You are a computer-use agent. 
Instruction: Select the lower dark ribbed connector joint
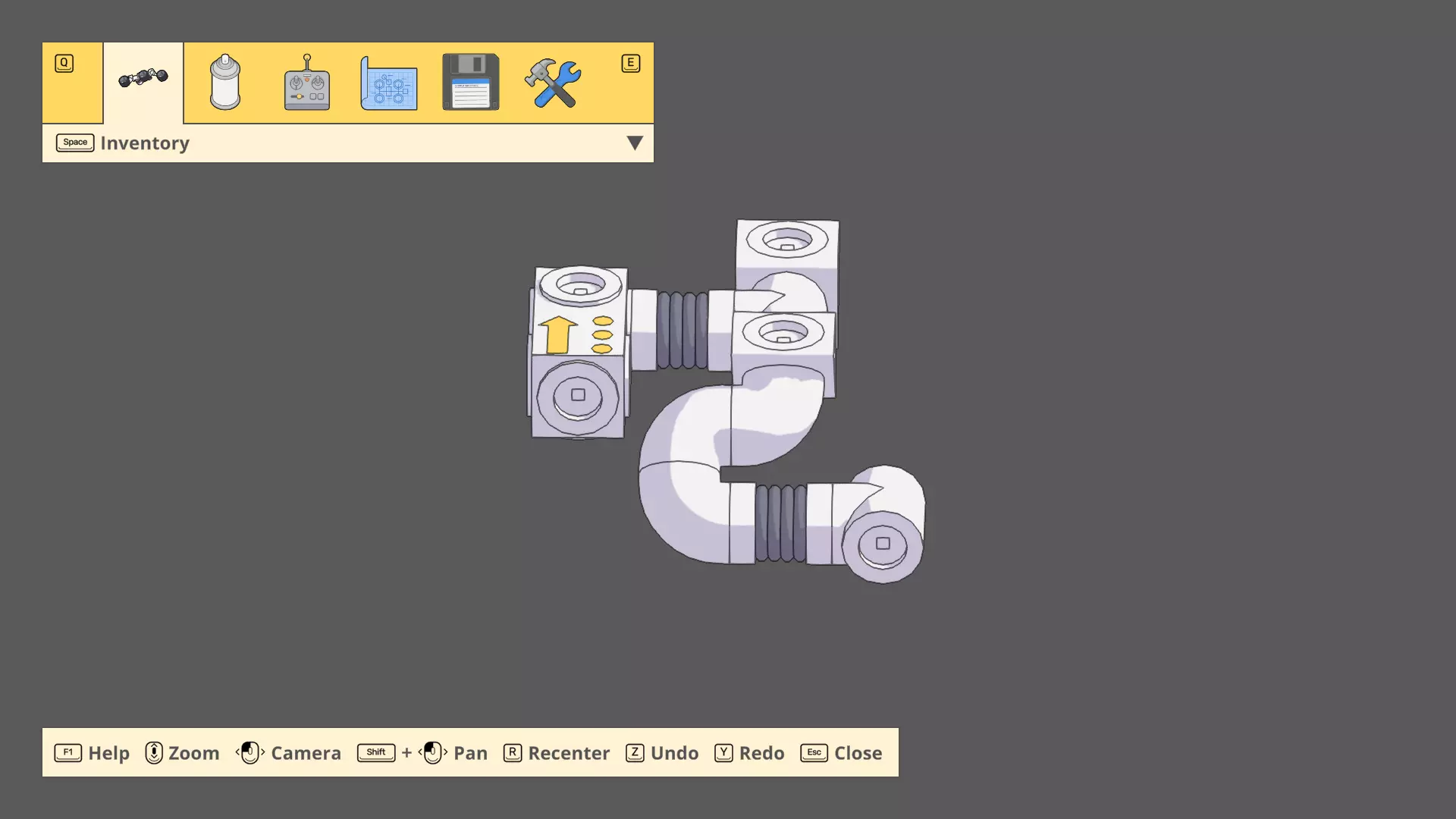point(780,523)
